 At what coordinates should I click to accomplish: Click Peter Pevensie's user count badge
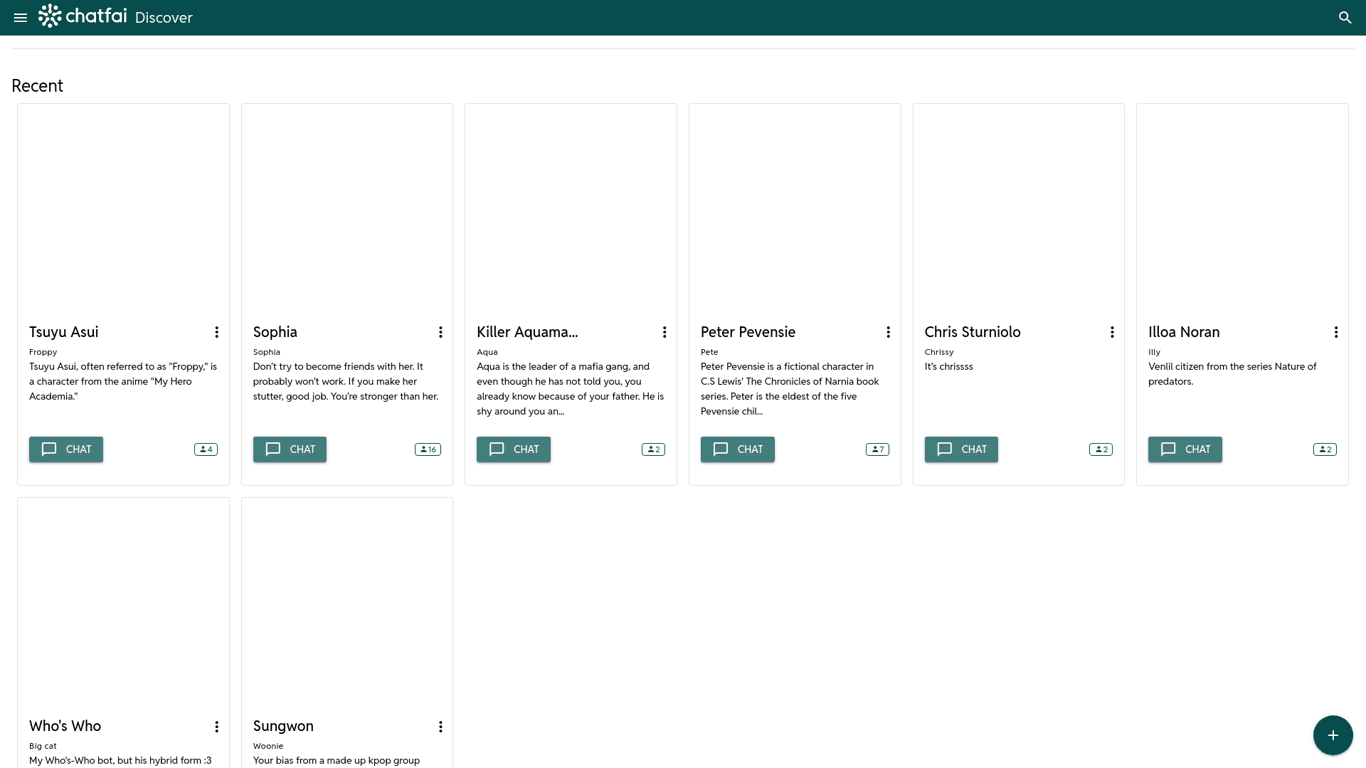pyautogui.click(x=877, y=449)
